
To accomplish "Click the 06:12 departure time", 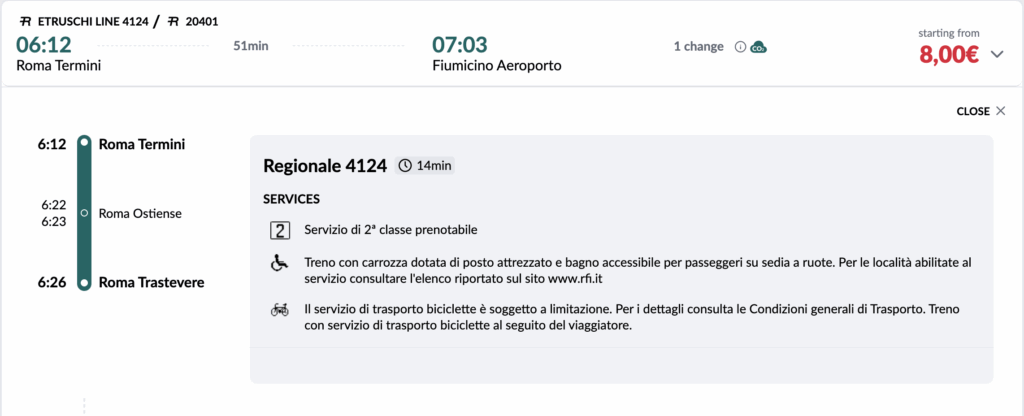I will pos(45,45).
